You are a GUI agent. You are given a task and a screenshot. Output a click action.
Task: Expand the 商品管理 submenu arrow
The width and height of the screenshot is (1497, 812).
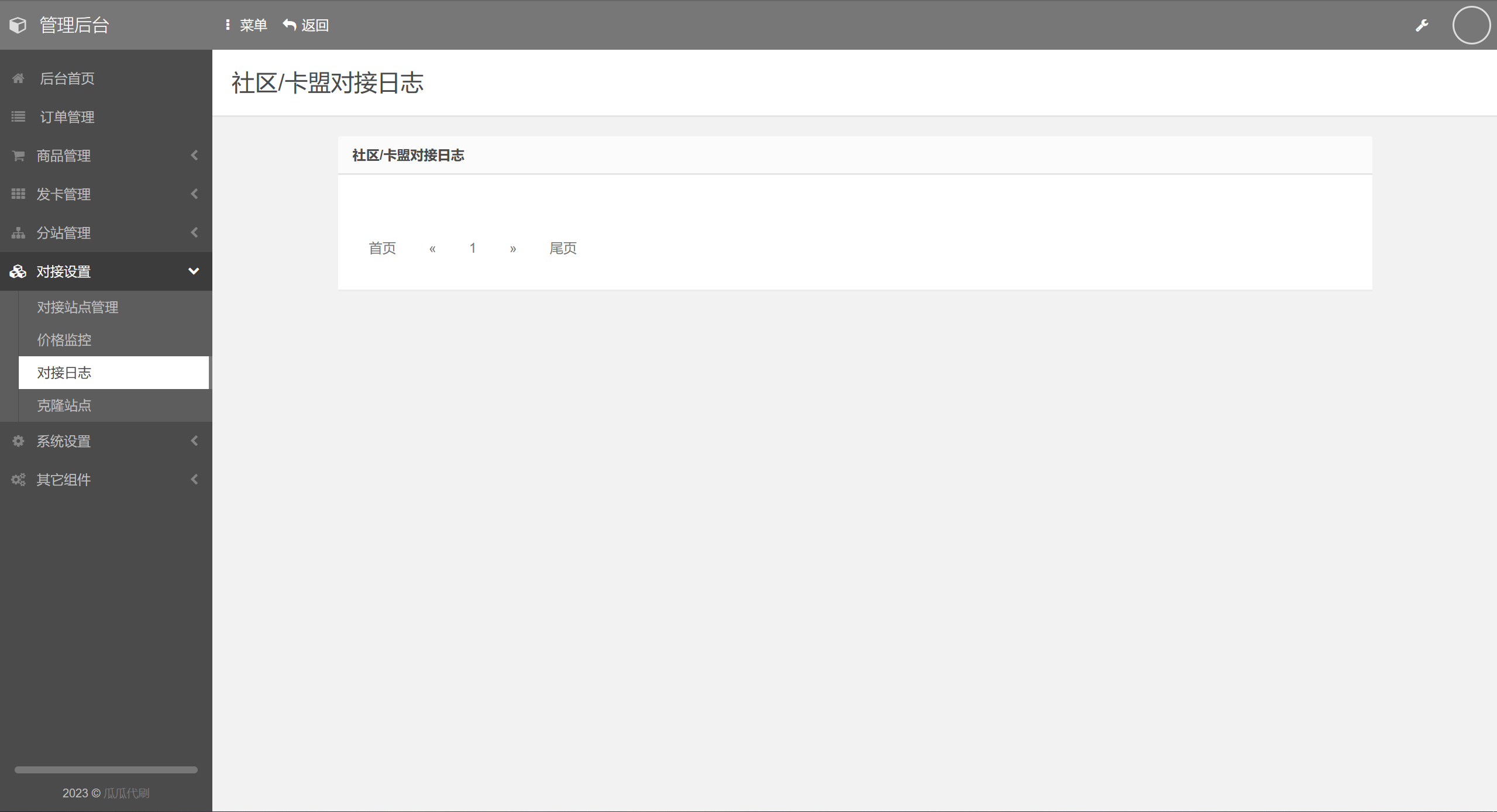pos(194,156)
